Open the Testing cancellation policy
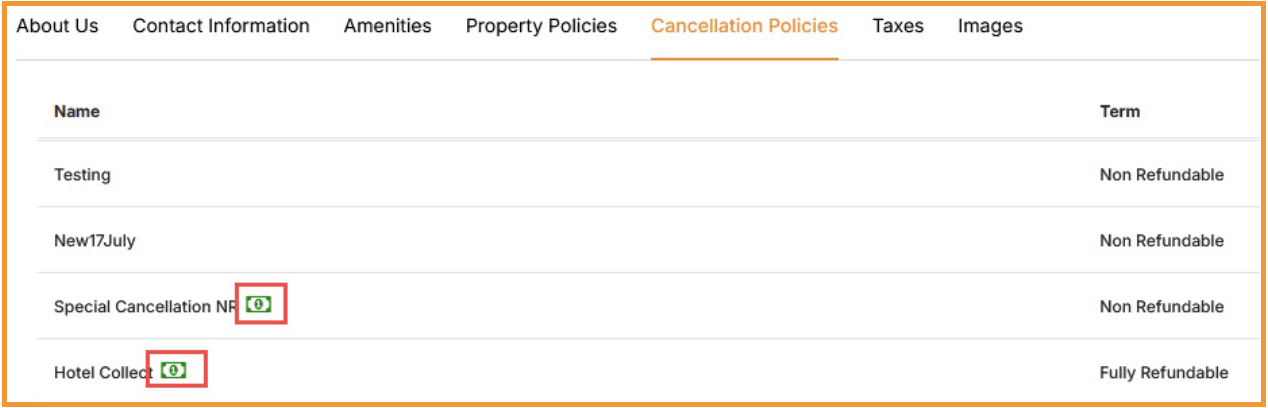The width and height of the screenshot is (1268, 408). pos(82,175)
